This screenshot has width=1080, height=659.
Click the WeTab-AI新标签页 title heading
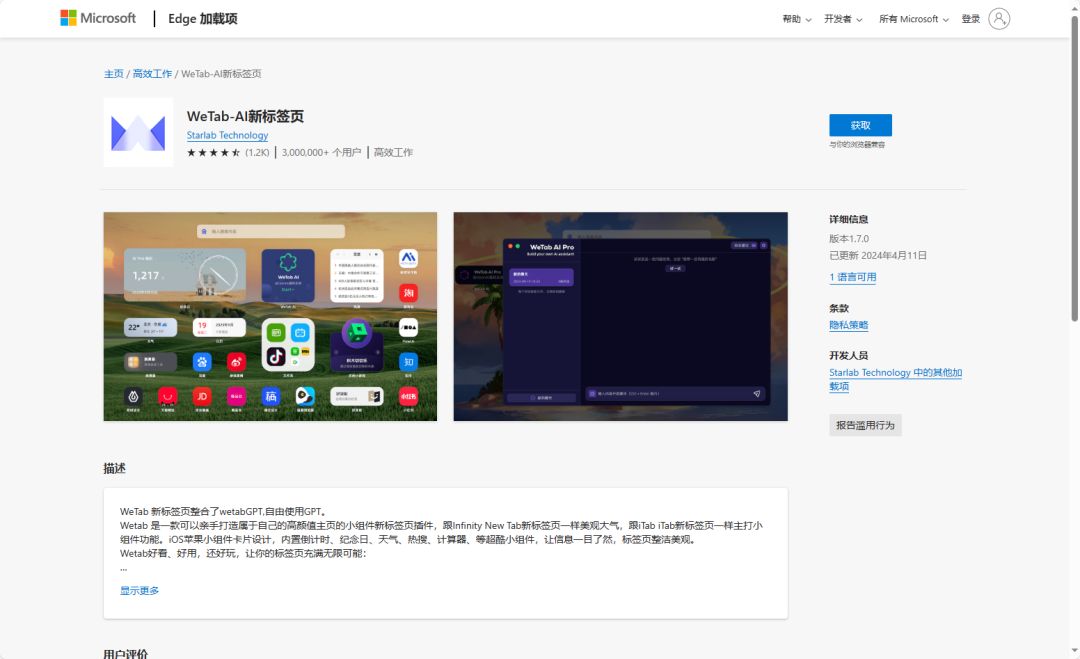(245, 116)
